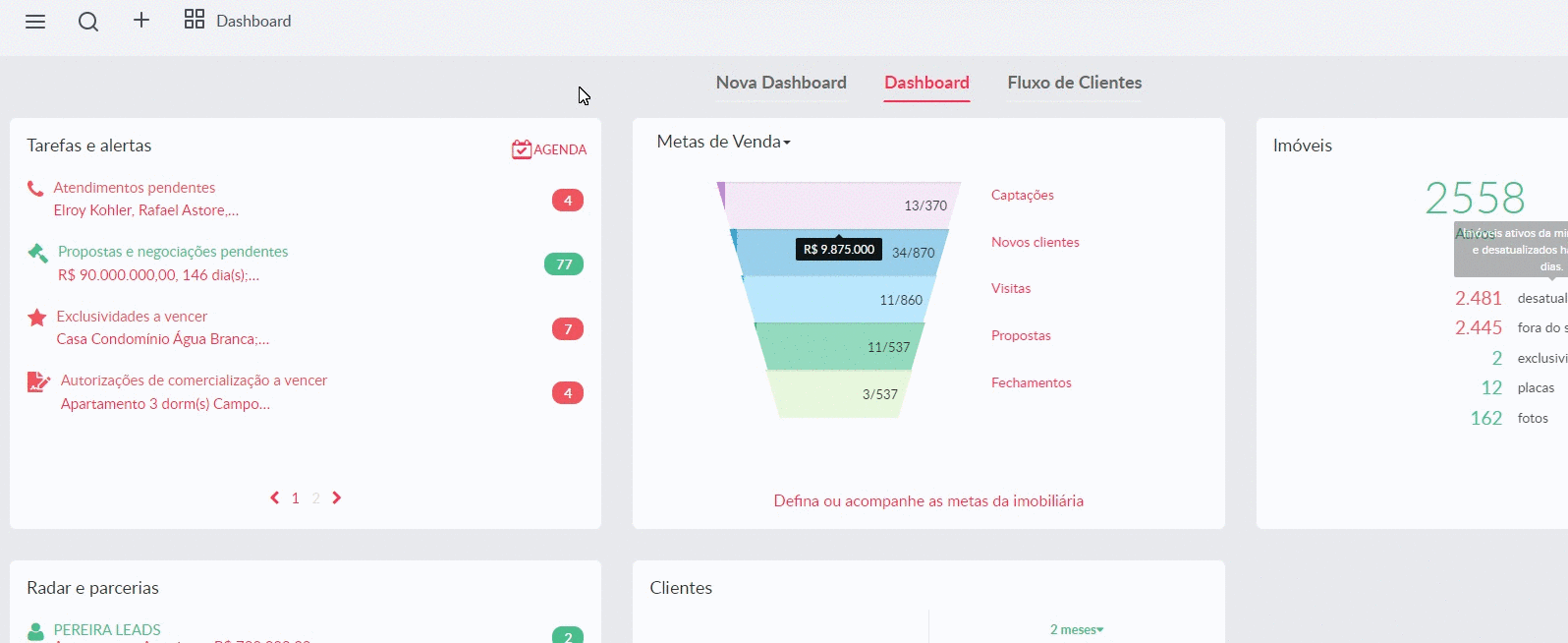Viewport: 1568px width, 643px height.
Task: Click the Novos clientes funnel label
Action: coord(1036,242)
